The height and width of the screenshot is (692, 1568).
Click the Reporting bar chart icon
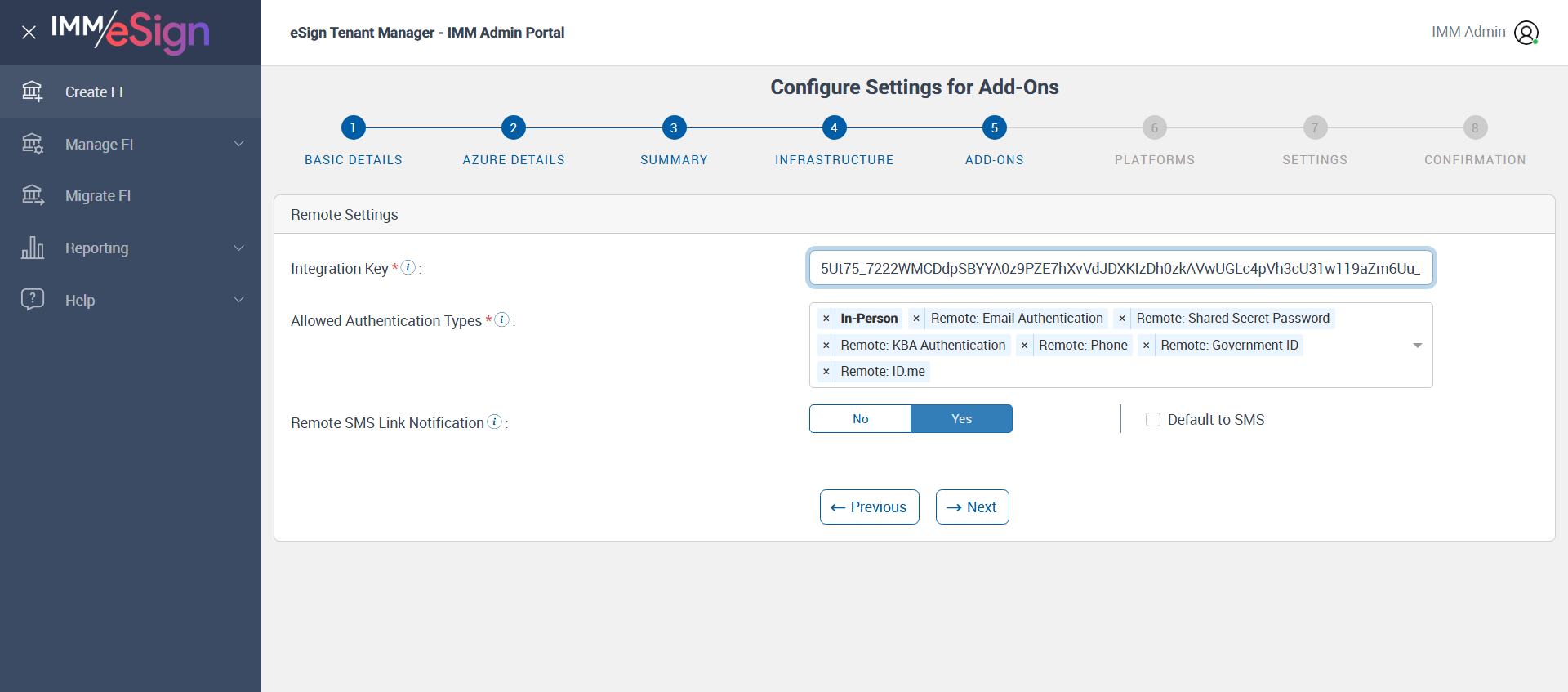pyautogui.click(x=33, y=248)
